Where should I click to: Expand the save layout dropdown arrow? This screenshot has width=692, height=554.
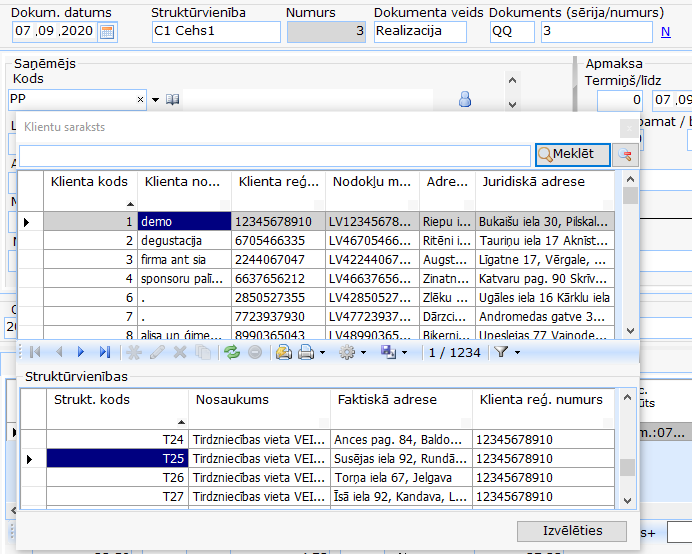click(404, 353)
